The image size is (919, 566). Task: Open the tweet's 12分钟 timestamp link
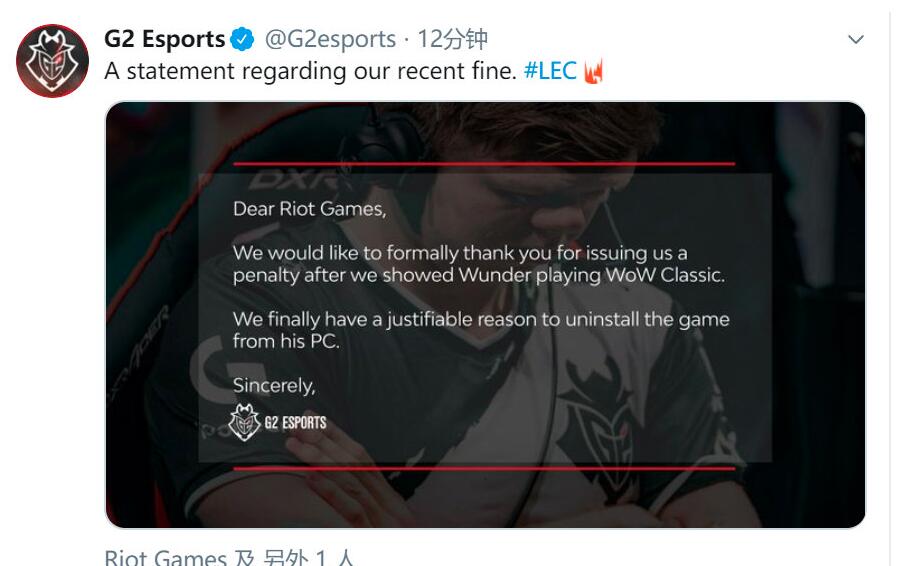[x=453, y=40]
